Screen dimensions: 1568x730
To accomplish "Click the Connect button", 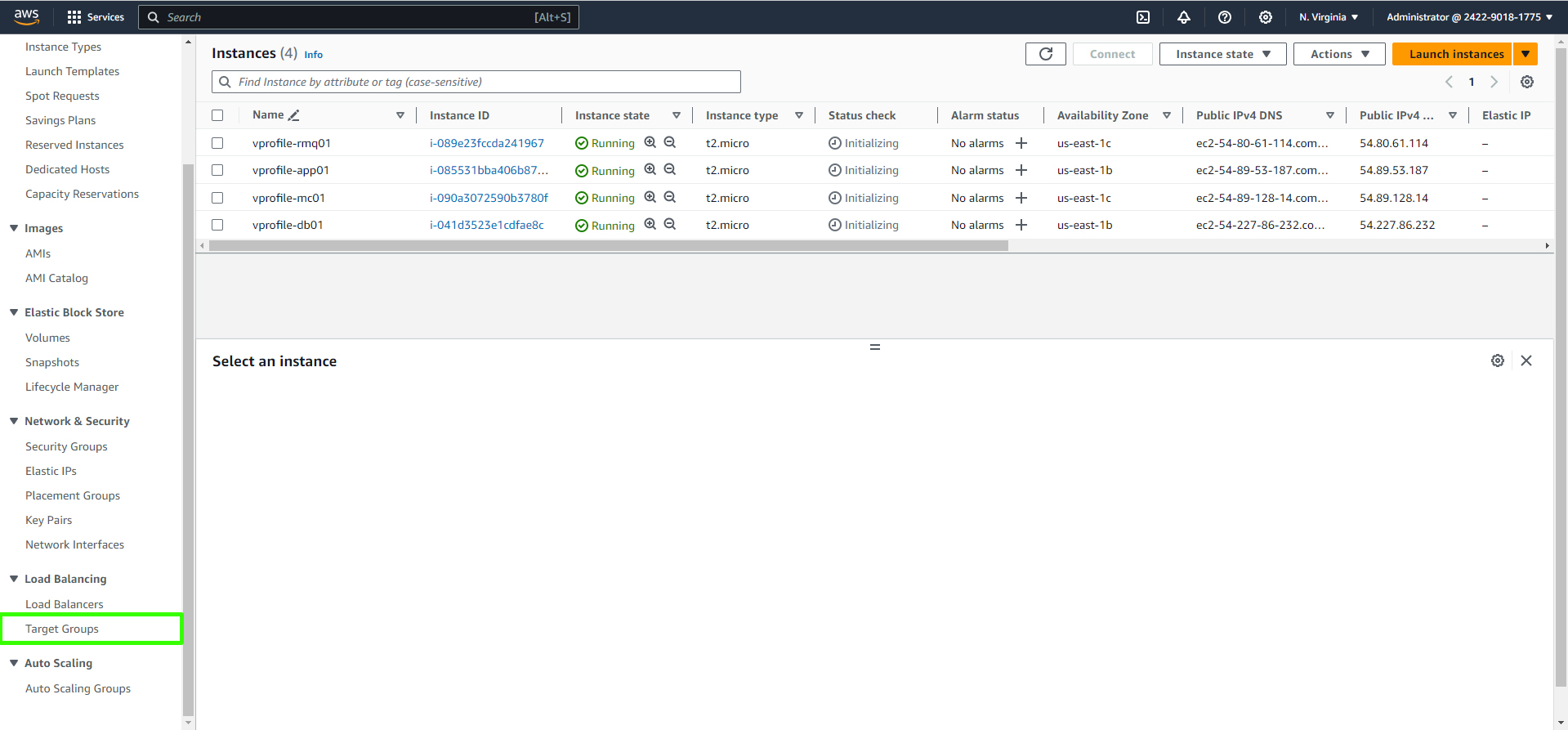I will click(1112, 54).
